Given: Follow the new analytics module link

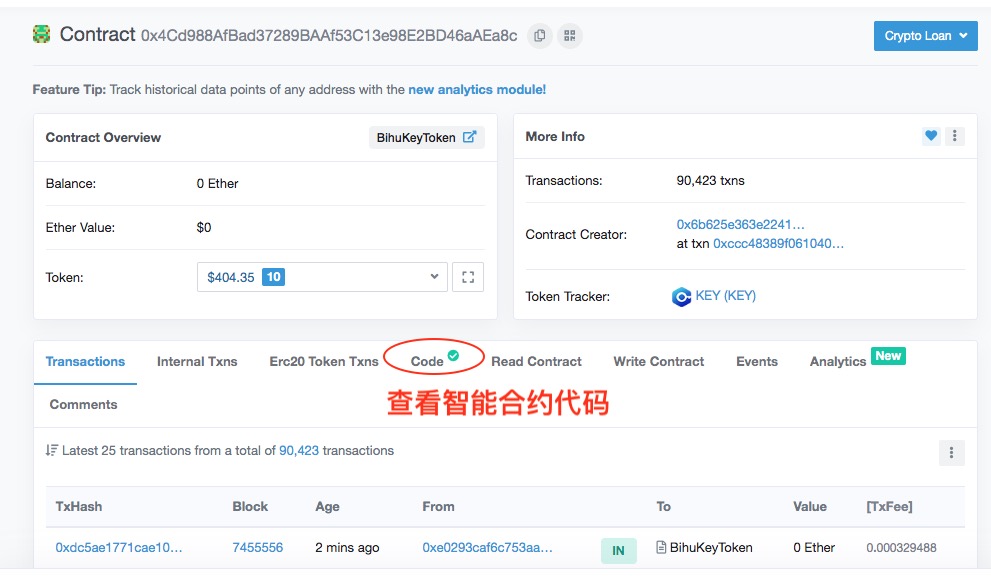Looking at the screenshot, I should [x=477, y=90].
